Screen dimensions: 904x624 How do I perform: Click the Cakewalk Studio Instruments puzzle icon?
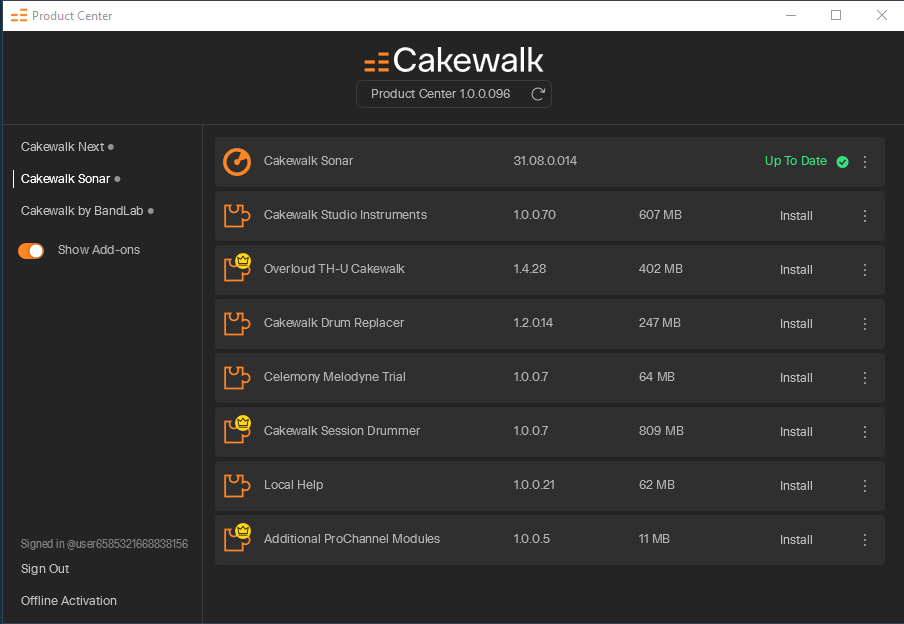pyautogui.click(x=237, y=216)
